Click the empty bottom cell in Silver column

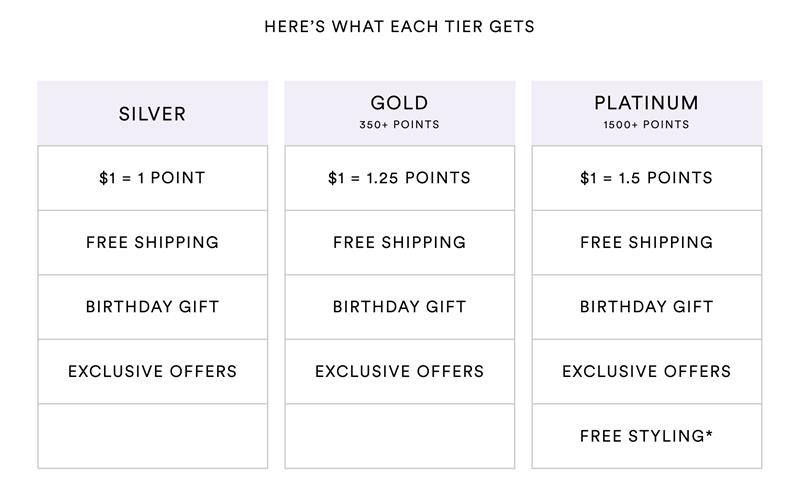click(152, 436)
